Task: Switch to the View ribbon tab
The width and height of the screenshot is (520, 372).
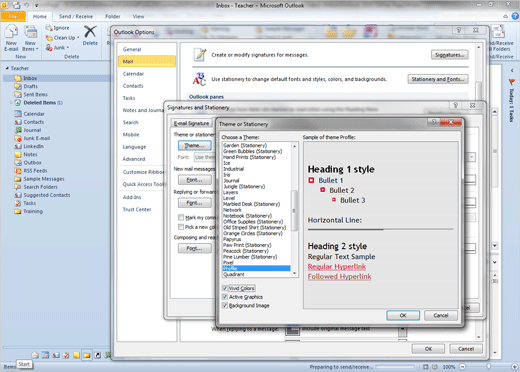Action: pyautogui.click(x=138, y=16)
